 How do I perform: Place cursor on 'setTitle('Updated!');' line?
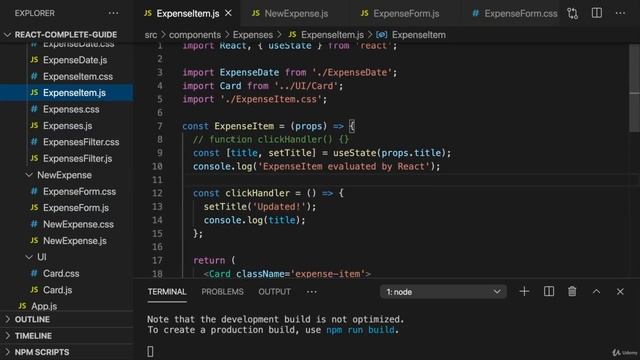260,207
